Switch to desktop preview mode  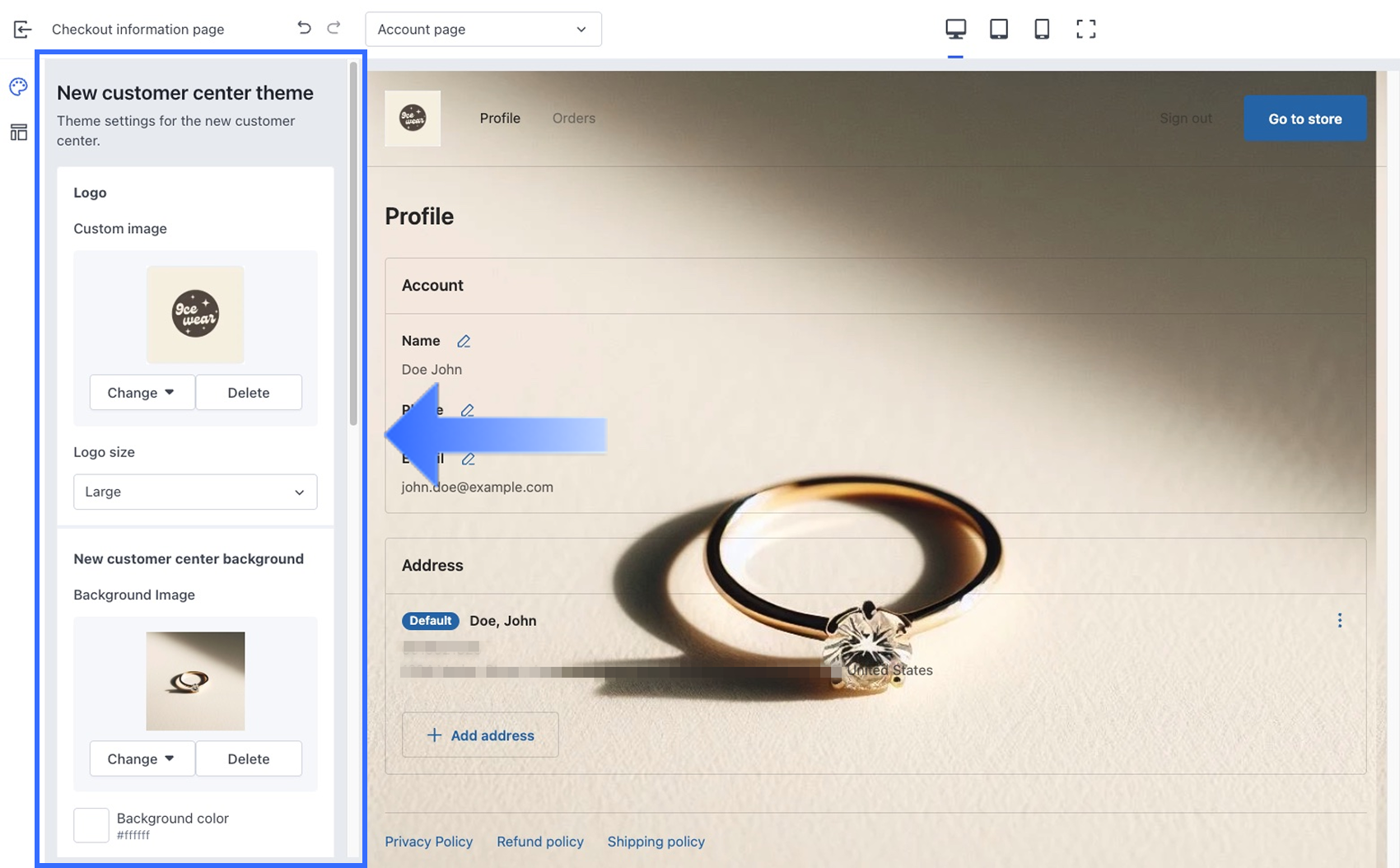(x=955, y=30)
